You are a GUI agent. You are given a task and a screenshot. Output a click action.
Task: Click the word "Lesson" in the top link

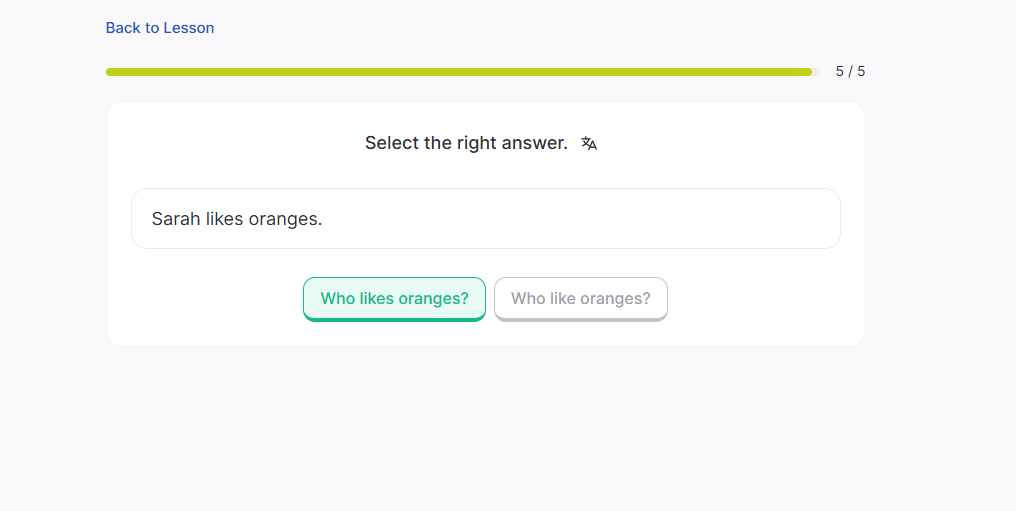[x=189, y=28]
